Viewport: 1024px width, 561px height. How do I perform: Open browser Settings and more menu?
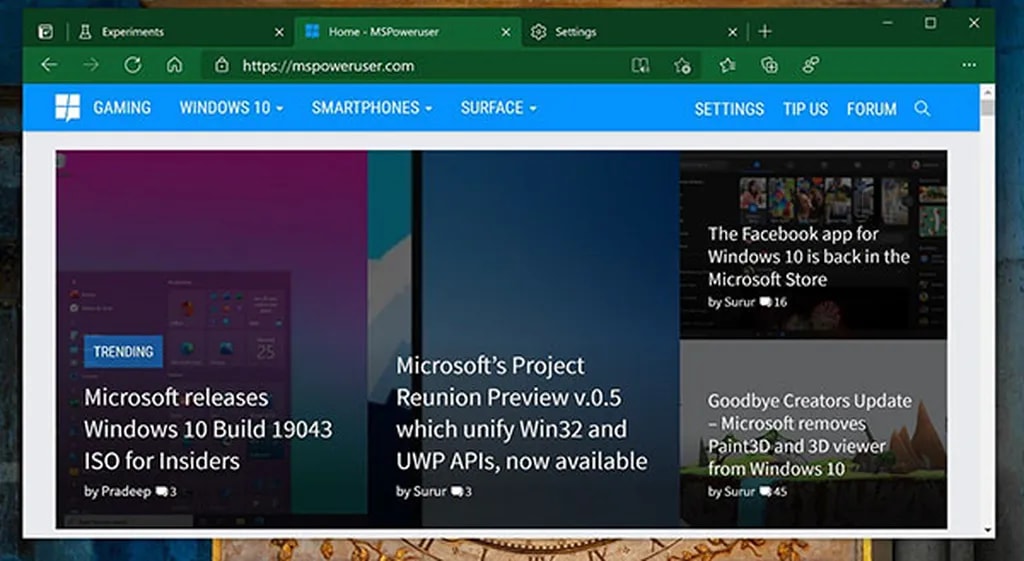pos(968,65)
